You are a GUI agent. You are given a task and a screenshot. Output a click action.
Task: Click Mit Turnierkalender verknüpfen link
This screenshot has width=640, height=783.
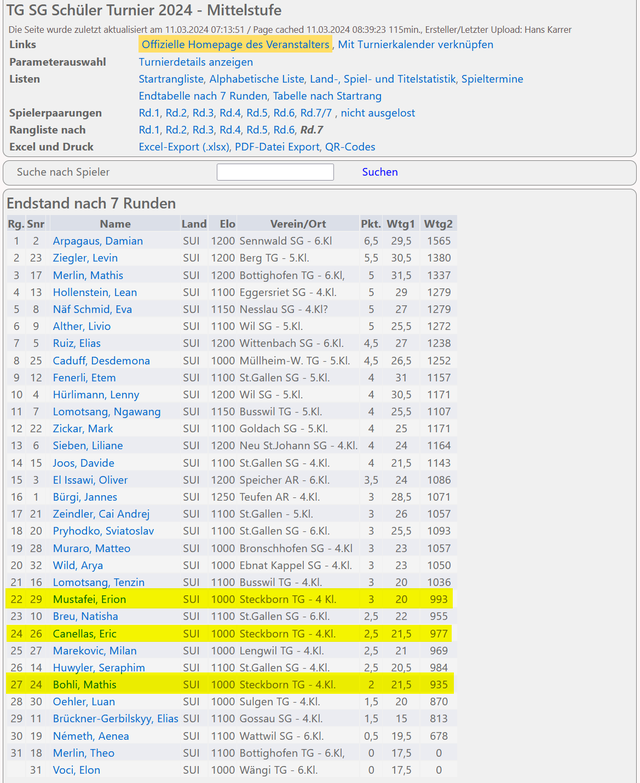pyautogui.click(x=415, y=44)
